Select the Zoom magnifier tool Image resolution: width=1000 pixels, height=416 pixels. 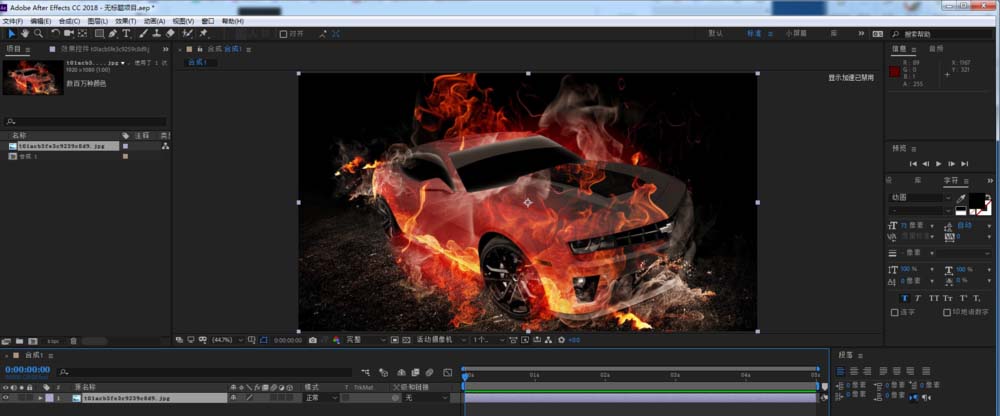(x=38, y=33)
